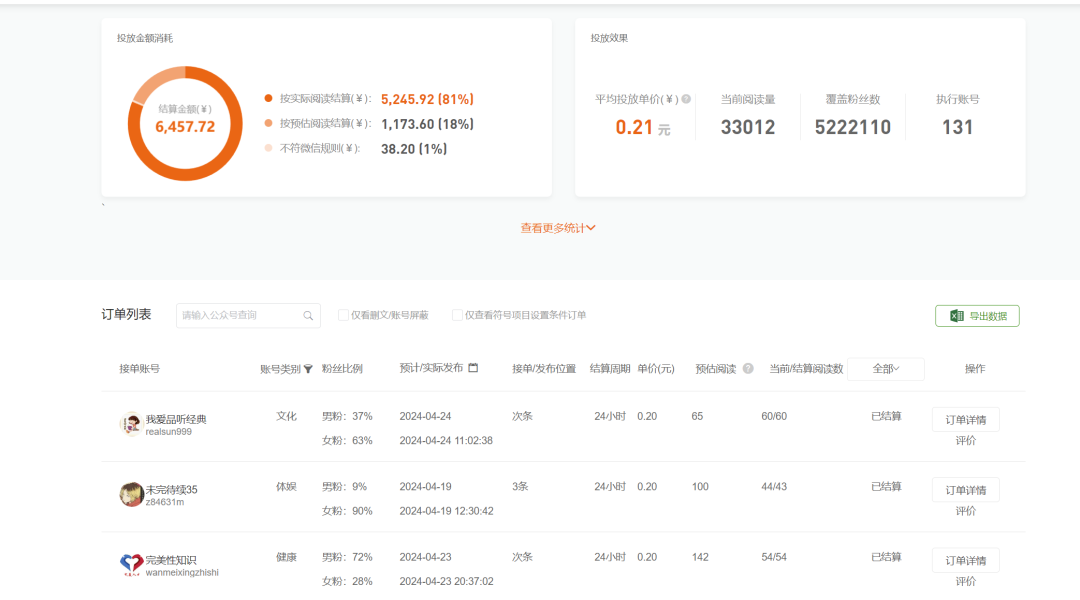The image size is (1080, 600).
Task: Click account name 未完待续35
Action: (x=171, y=489)
